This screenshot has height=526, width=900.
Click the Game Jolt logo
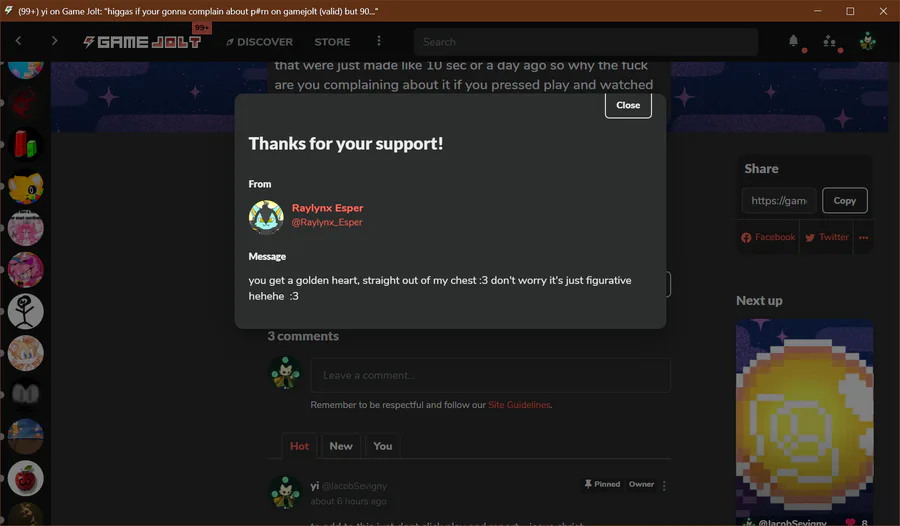click(x=142, y=42)
